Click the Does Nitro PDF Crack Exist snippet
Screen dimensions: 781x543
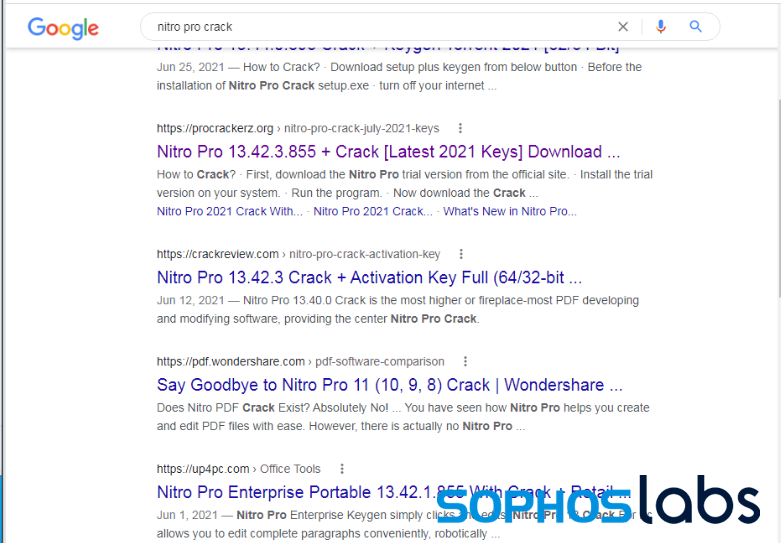pos(403,417)
